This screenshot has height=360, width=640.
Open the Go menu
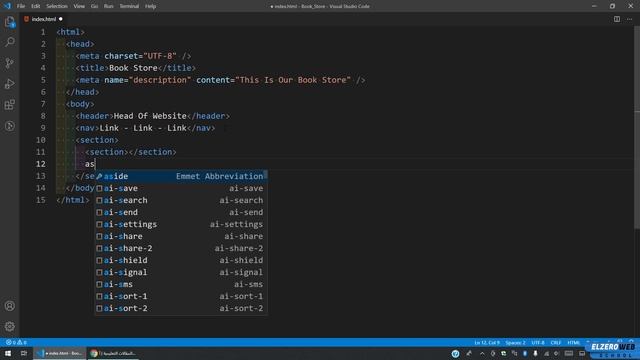click(94, 6)
